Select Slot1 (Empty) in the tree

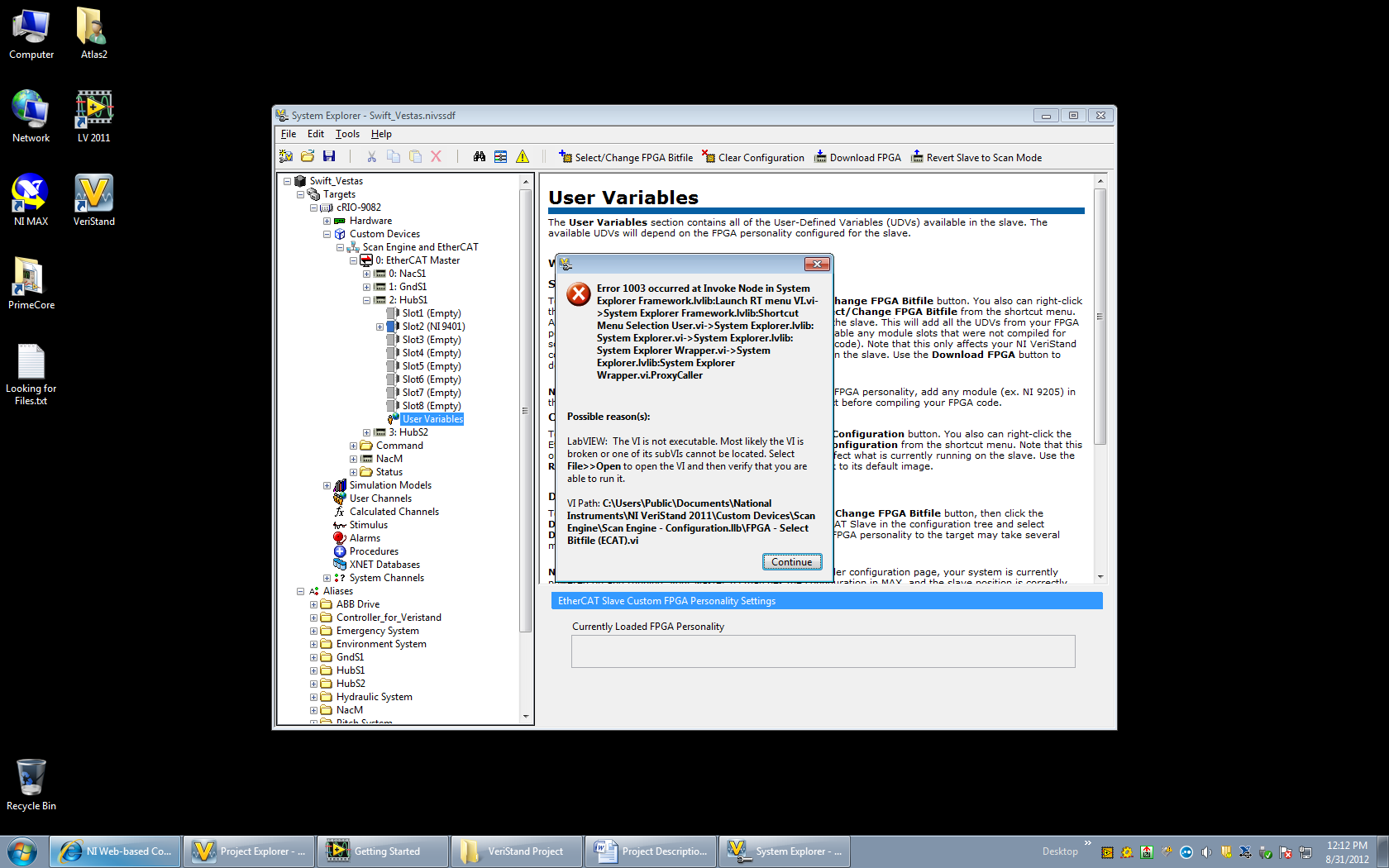click(432, 313)
